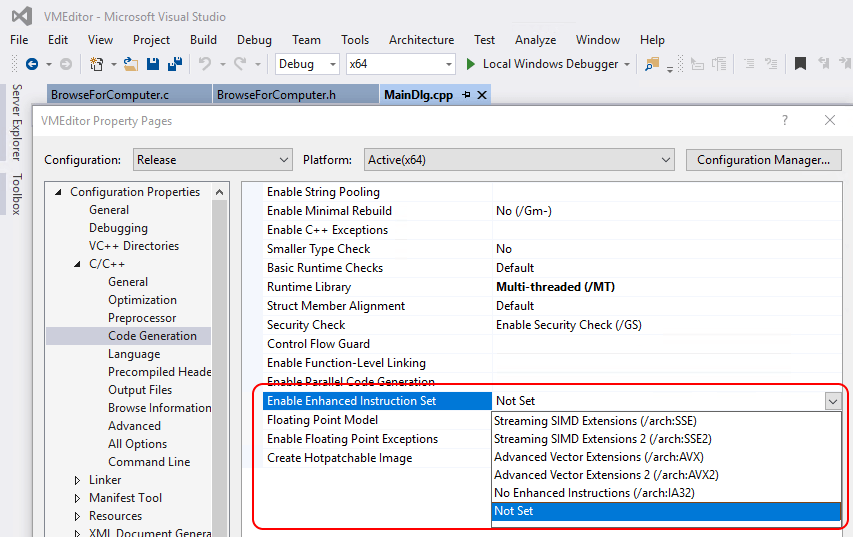The image size is (853, 537).
Task: Toggle the Enable Enhanced Instruction Set dropdown arrow
Action: pos(832,402)
